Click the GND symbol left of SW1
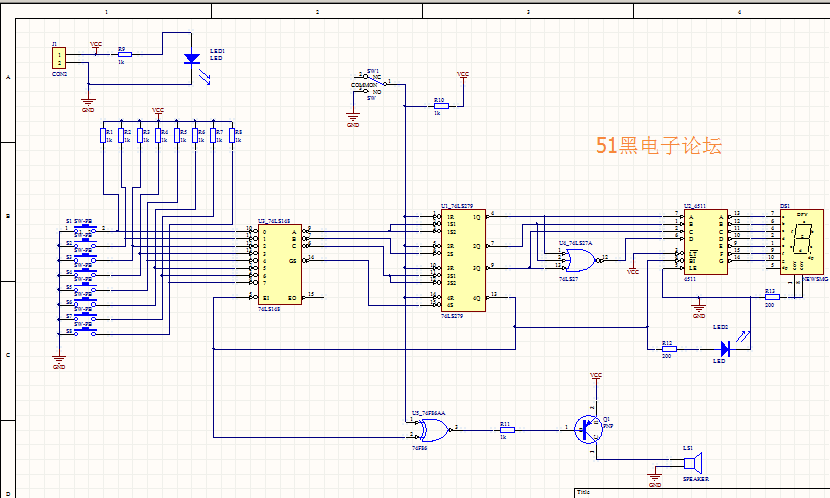This screenshot has width=830, height=498. 353,119
